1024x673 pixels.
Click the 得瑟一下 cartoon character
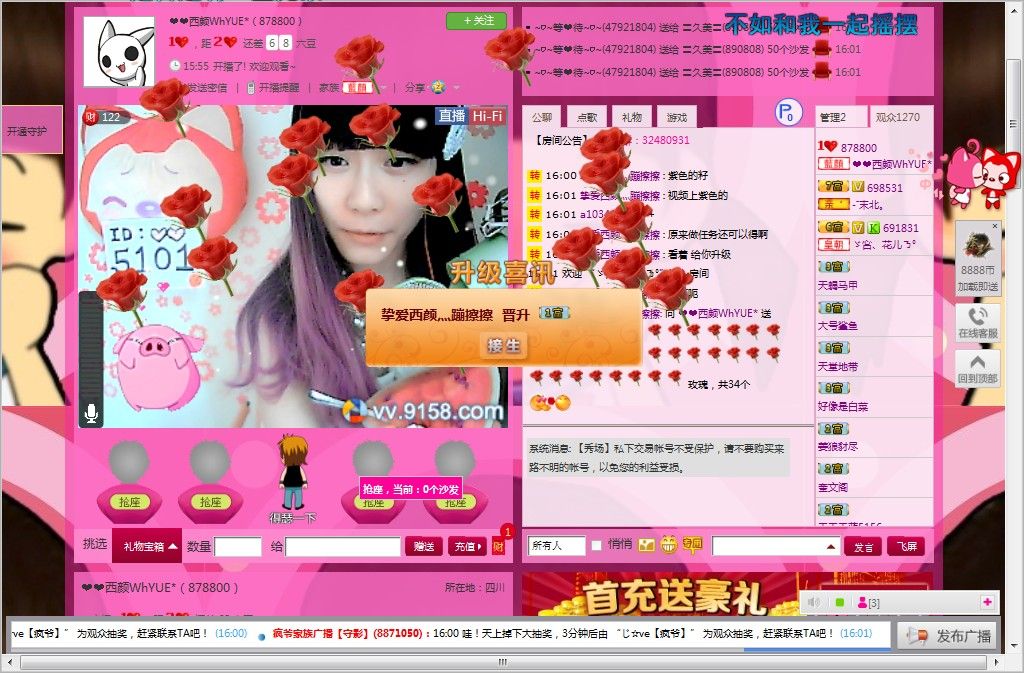pos(293,477)
